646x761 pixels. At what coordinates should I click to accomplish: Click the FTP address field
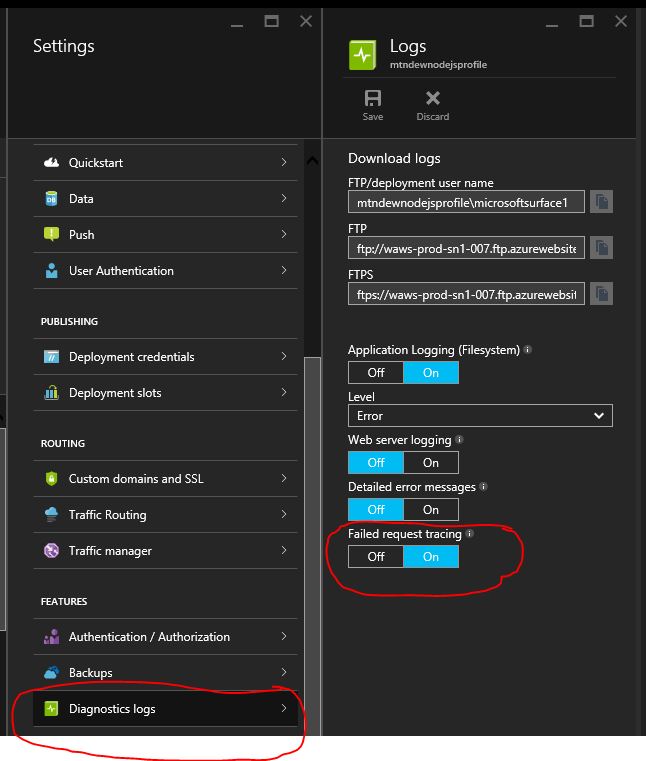click(466, 248)
